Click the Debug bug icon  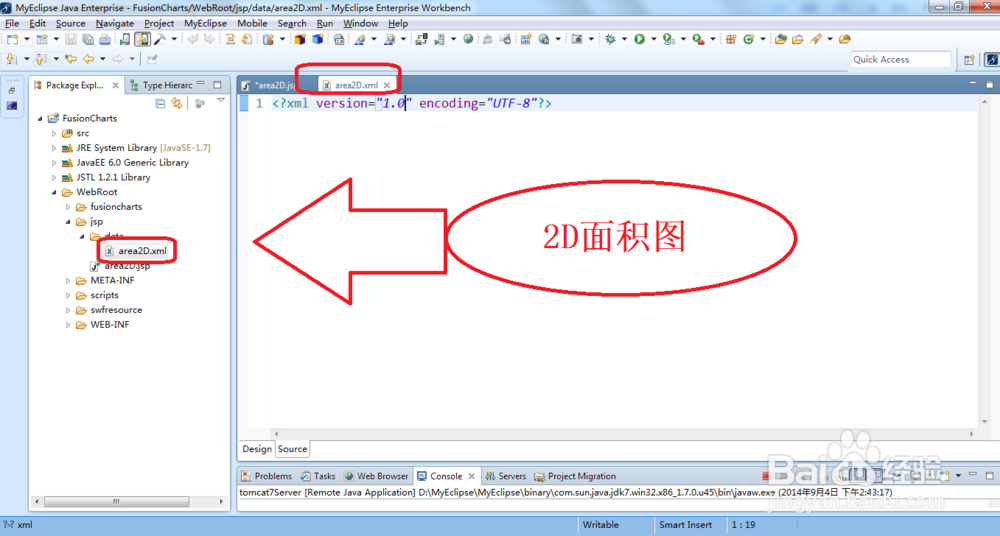point(610,39)
